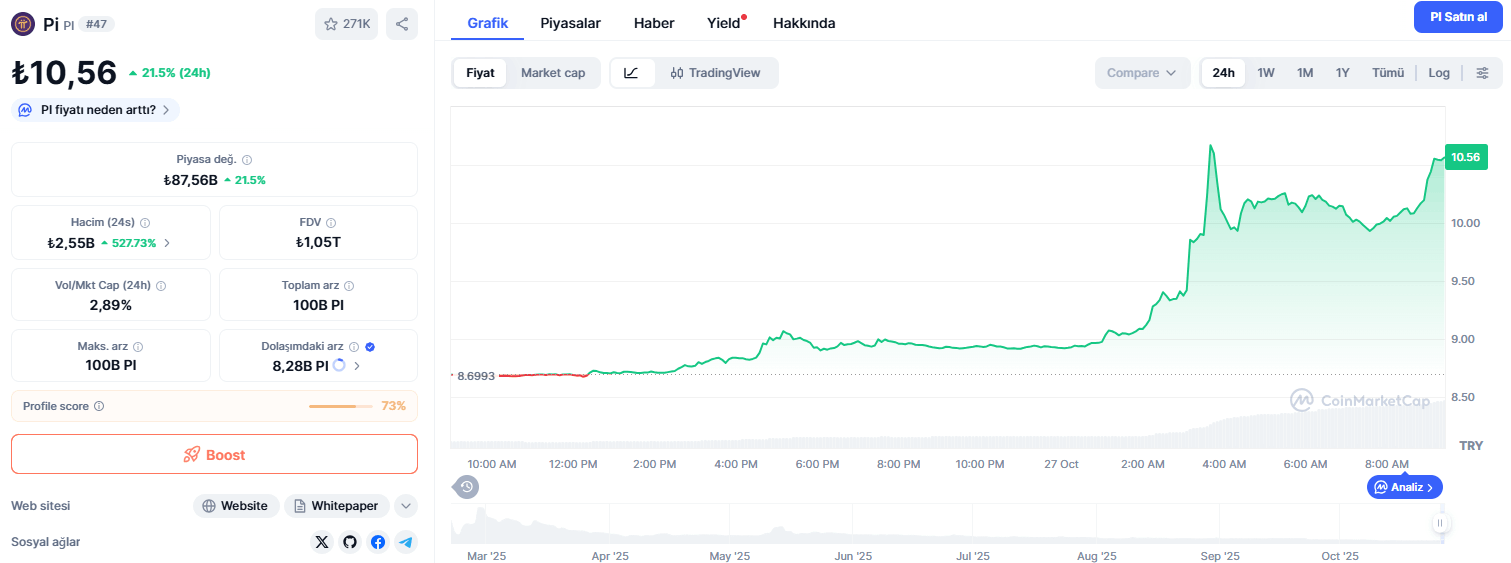Open the Compare dropdown
This screenshot has width=1511, height=563.
[x=1143, y=73]
